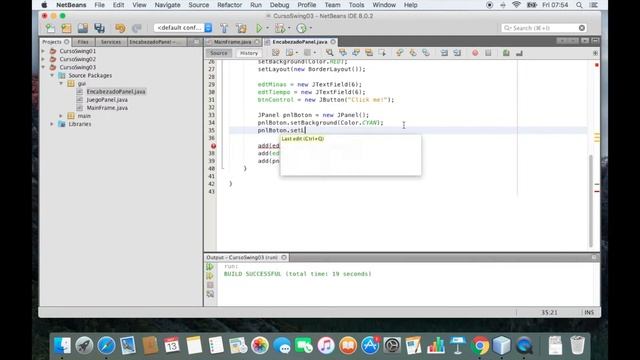Click the Find Previous Occurrence icon

[x=343, y=53]
